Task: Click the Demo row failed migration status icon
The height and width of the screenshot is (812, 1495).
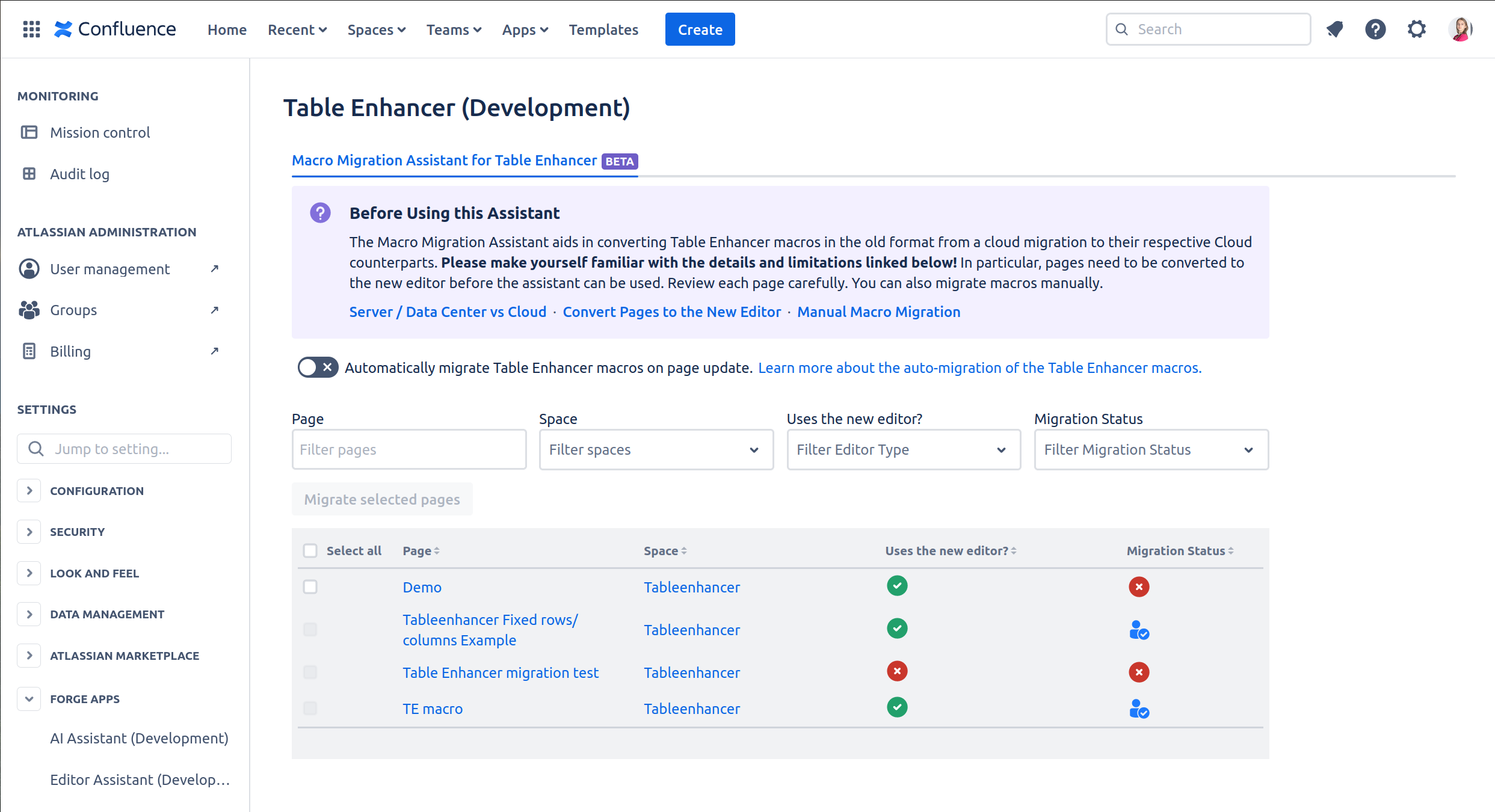Action: click(1138, 586)
